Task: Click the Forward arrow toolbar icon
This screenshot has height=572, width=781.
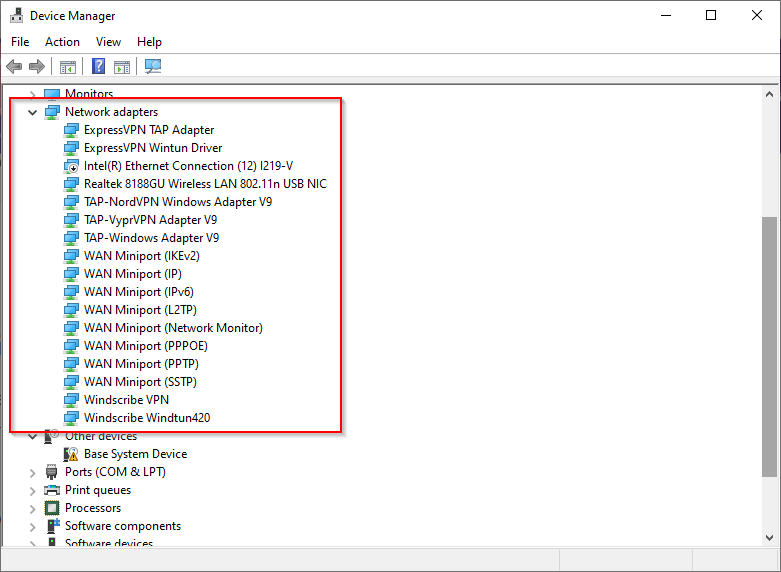Action: (x=37, y=66)
